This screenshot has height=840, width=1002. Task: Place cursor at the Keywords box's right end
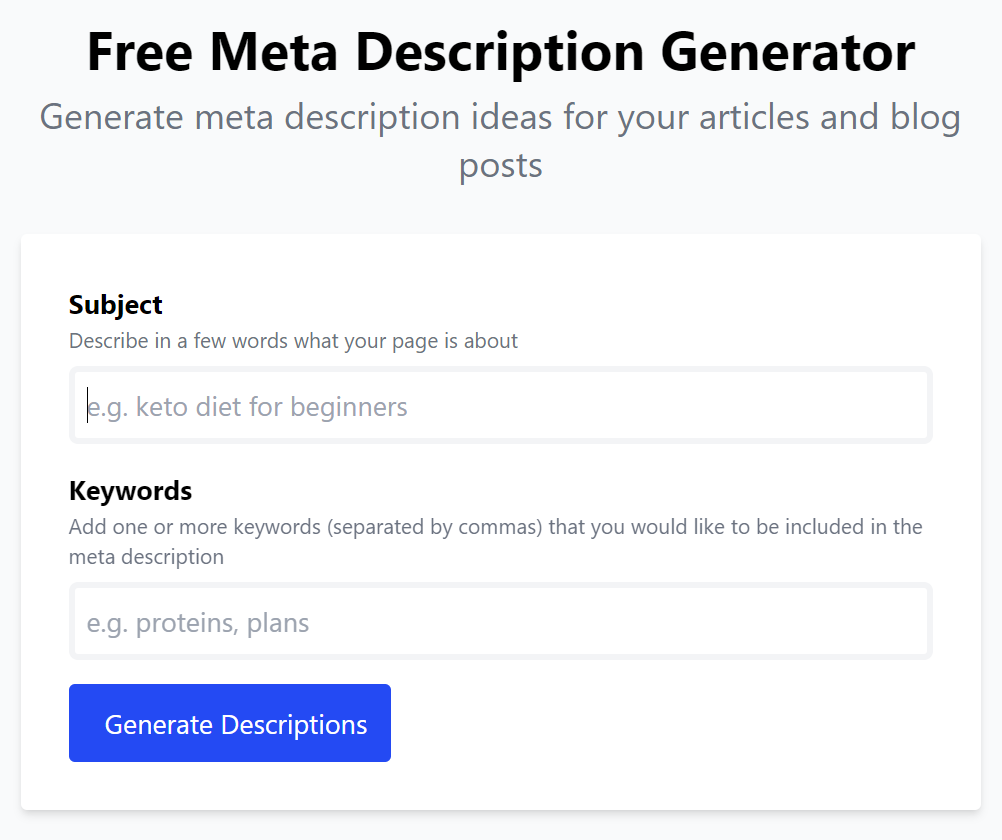(x=915, y=622)
